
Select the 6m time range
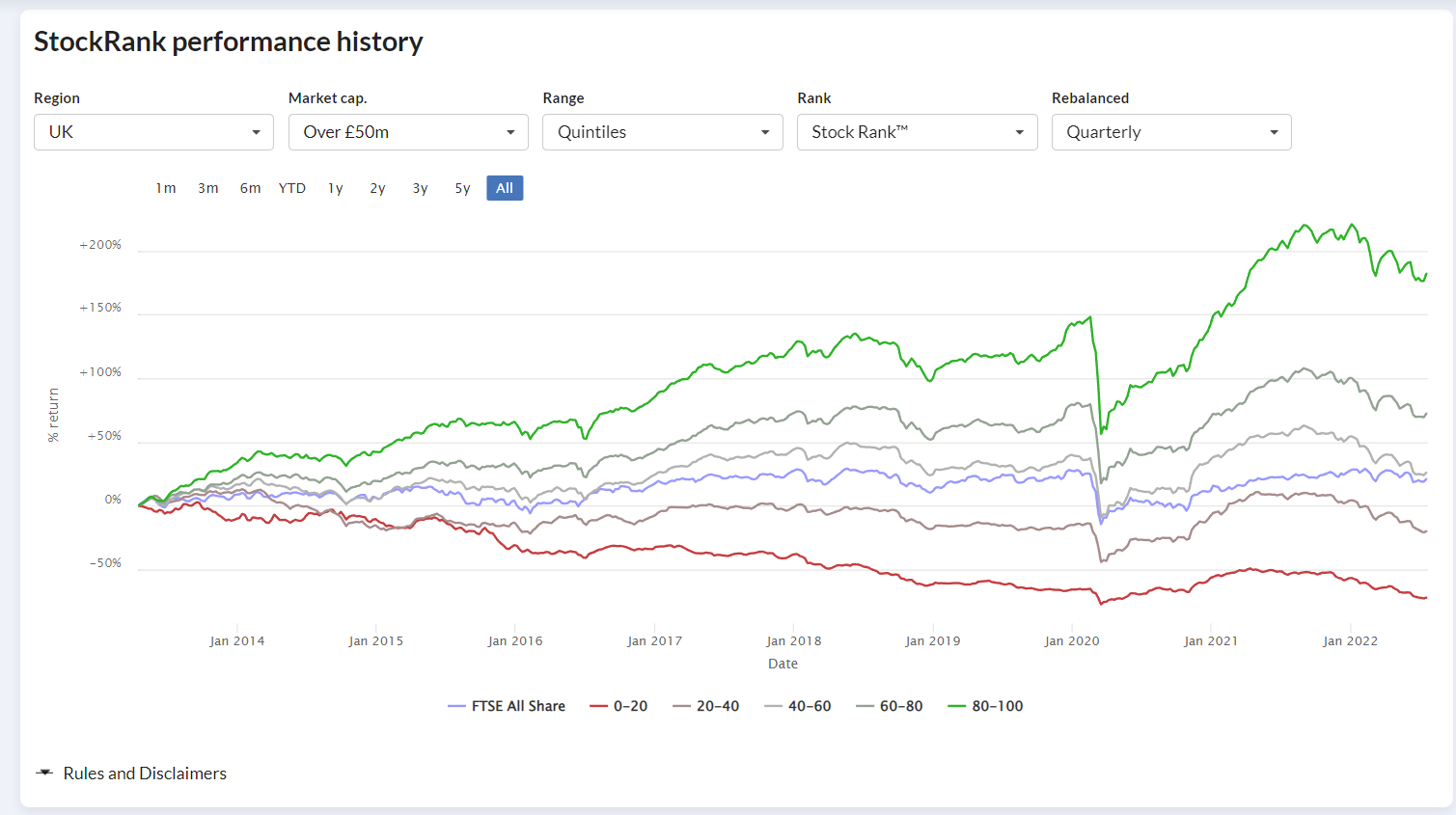tap(251, 188)
